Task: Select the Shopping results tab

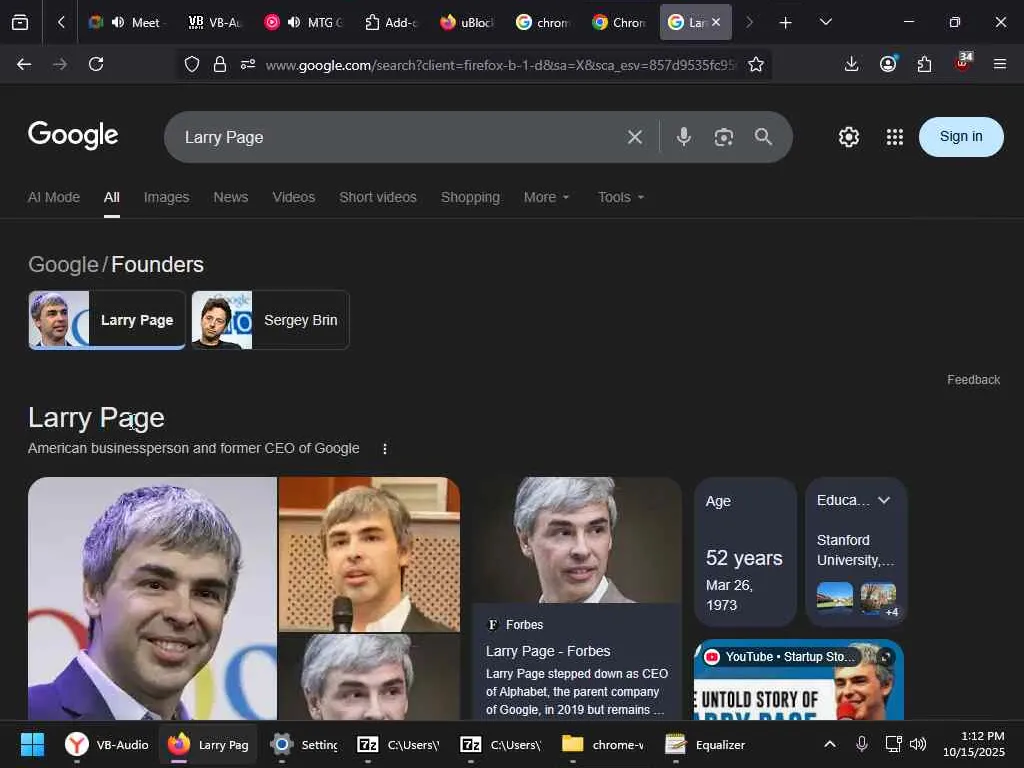Action: (x=470, y=197)
